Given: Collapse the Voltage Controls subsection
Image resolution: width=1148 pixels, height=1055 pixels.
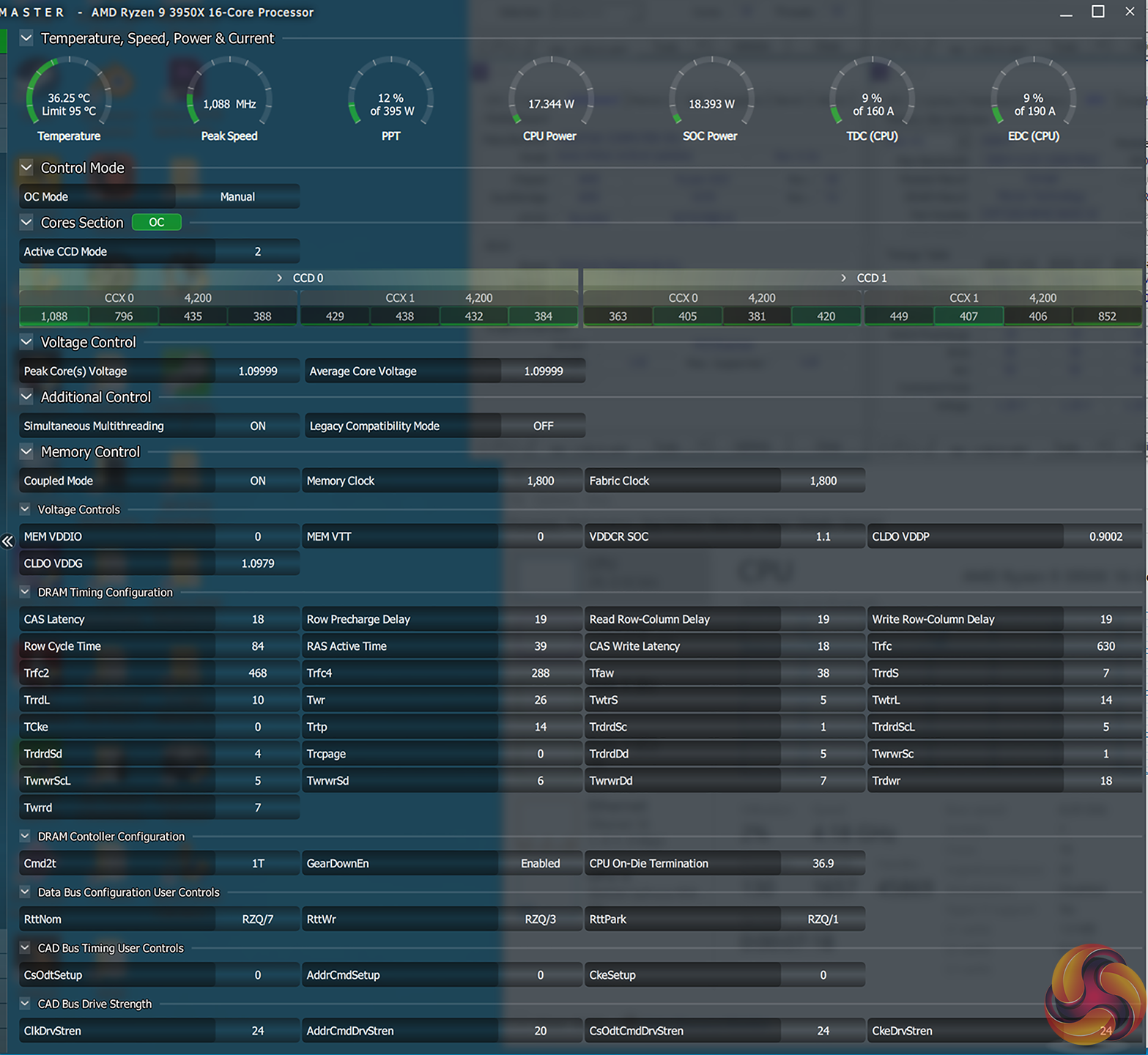Looking at the screenshot, I should pyautogui.click(x=25, y=509).
